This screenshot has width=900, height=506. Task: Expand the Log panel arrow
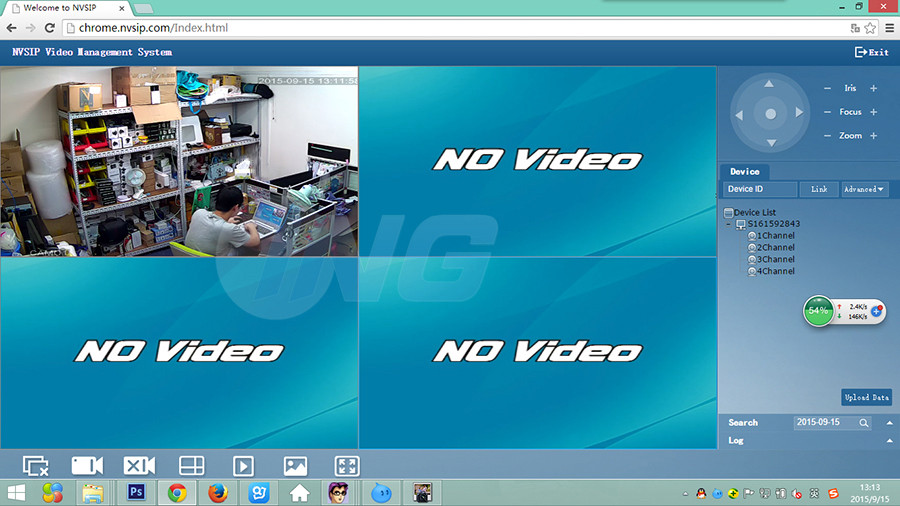click(x=889, y=440)
